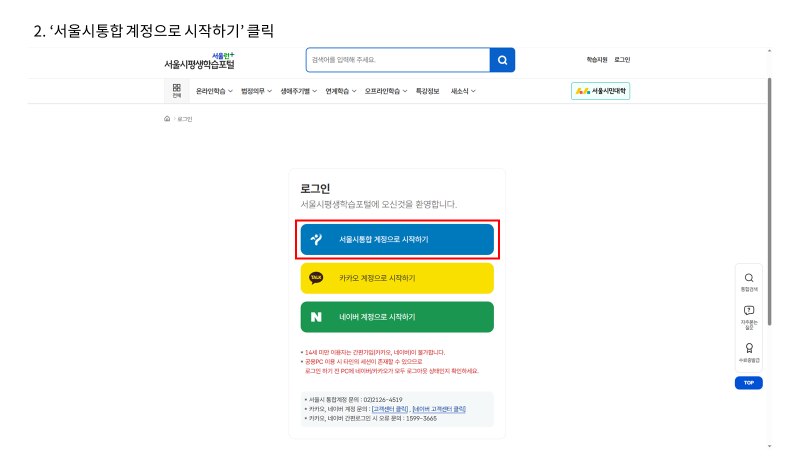The height and width of the screenshot is (450, 800).
Task: Click the scrollbar up arrow
Action: coord(769,51)
